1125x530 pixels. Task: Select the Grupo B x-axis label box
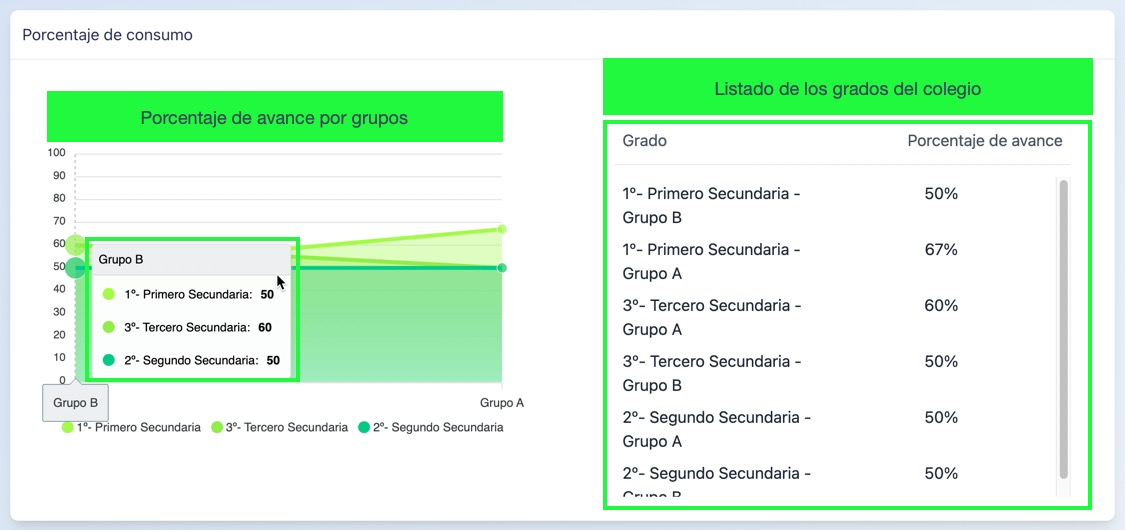75,403
